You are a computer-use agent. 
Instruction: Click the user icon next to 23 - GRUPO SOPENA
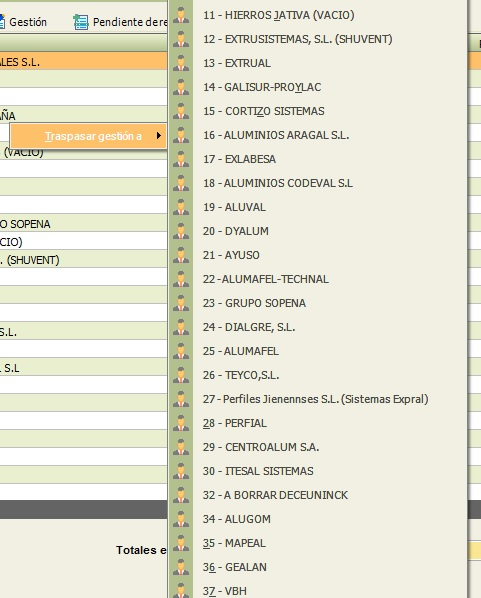(181, 303)
